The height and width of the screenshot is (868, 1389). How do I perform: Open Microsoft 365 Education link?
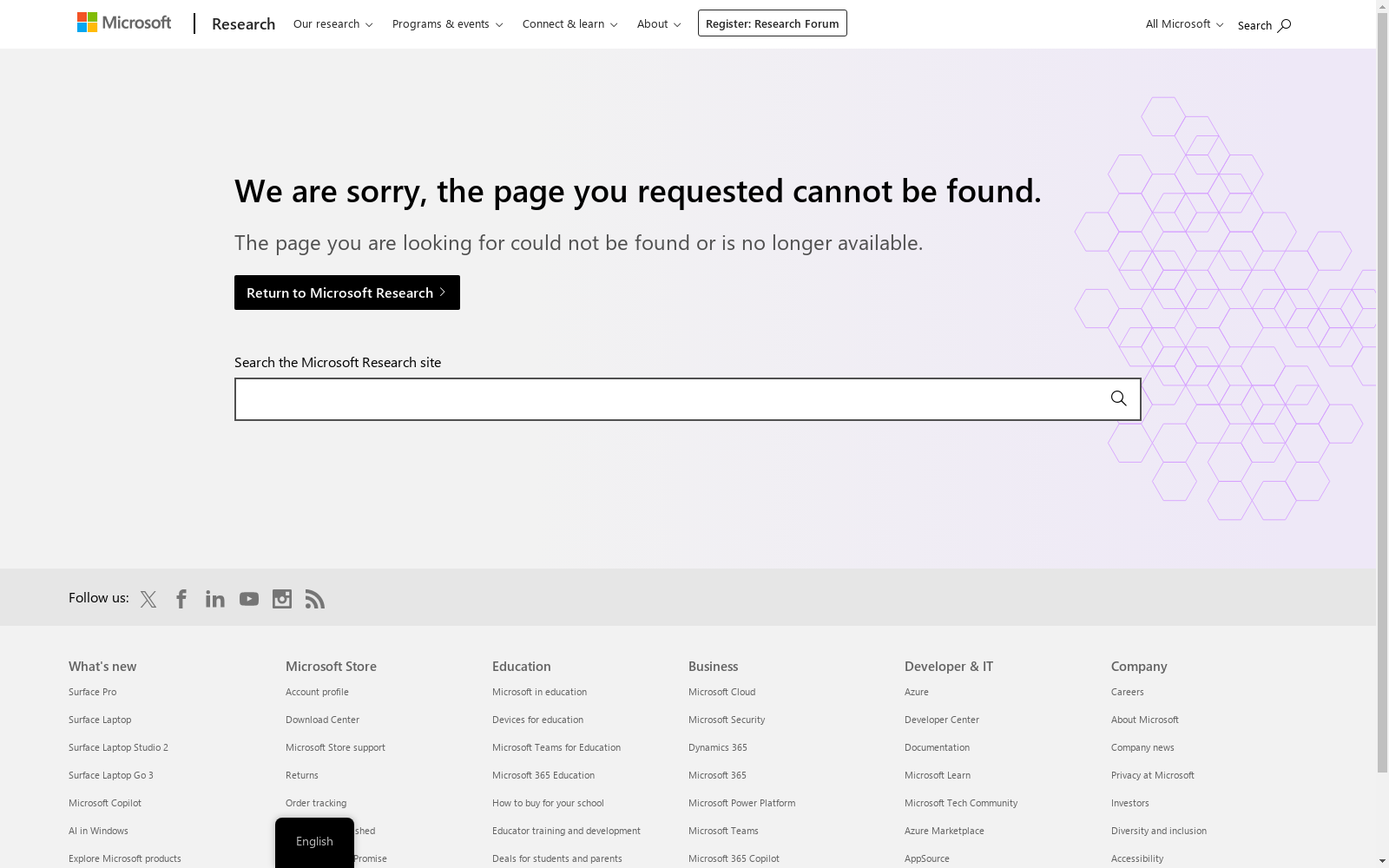coord(543,775)
